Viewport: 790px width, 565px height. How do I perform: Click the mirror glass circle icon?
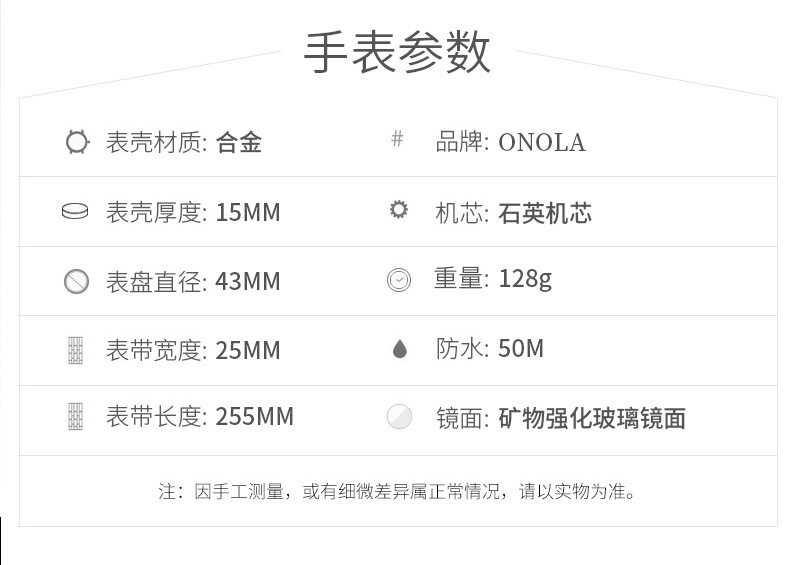tap(399, 417)
